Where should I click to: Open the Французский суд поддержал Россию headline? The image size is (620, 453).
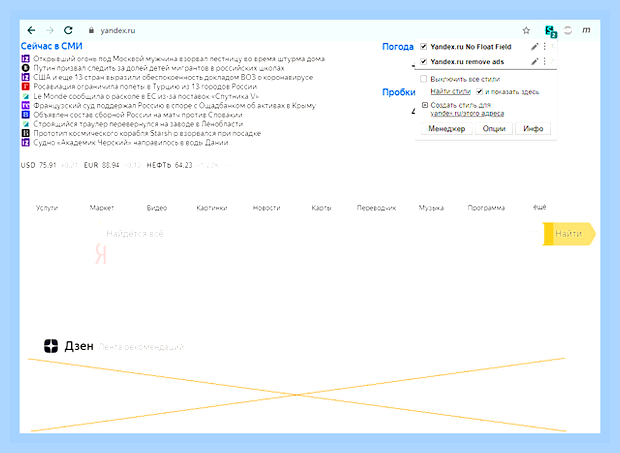coord(174,106)
